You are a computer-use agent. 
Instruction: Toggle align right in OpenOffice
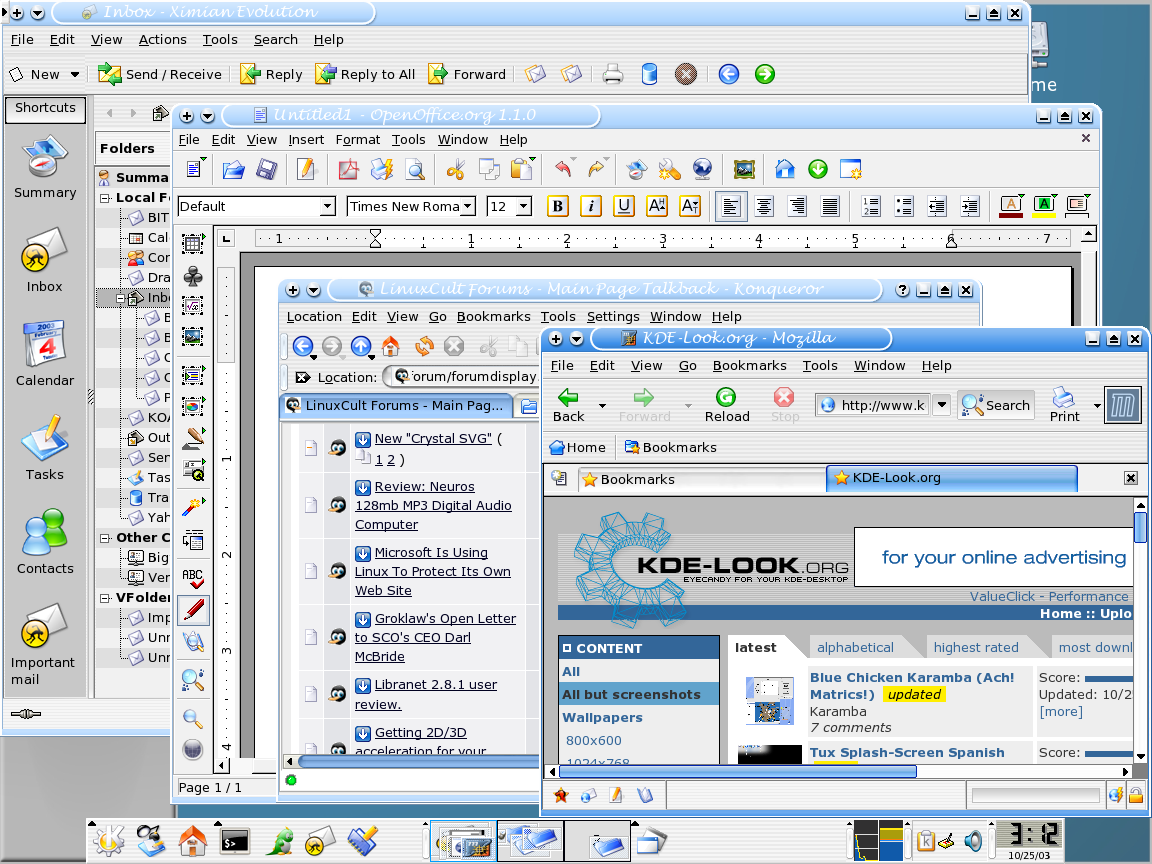[x=797, y=206]
